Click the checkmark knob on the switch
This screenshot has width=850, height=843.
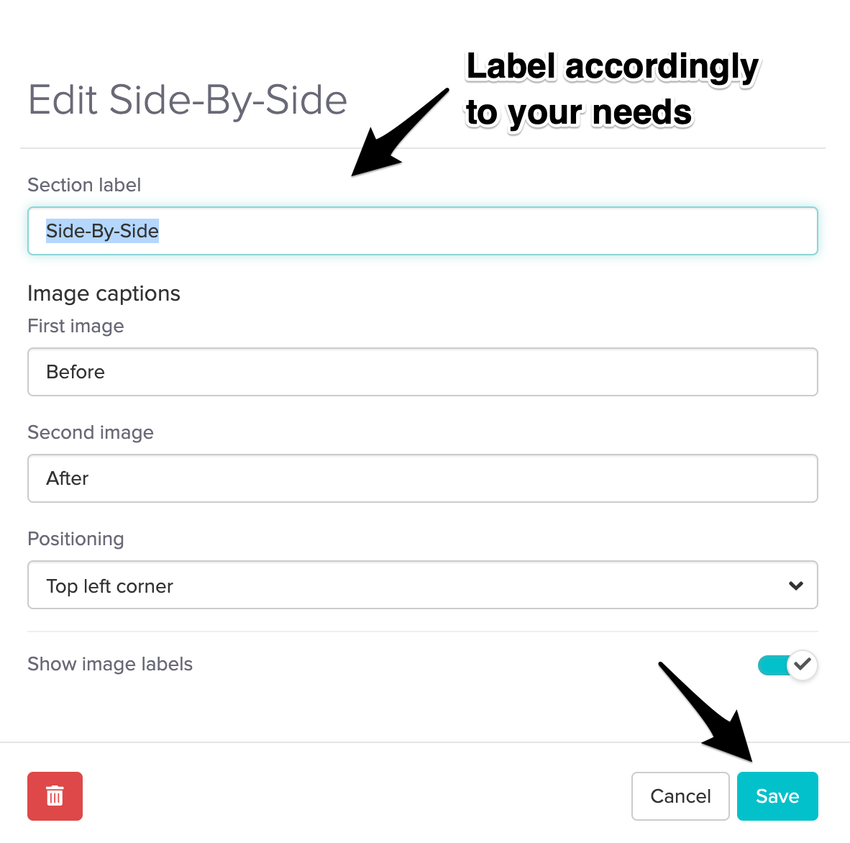click(802, 664)
